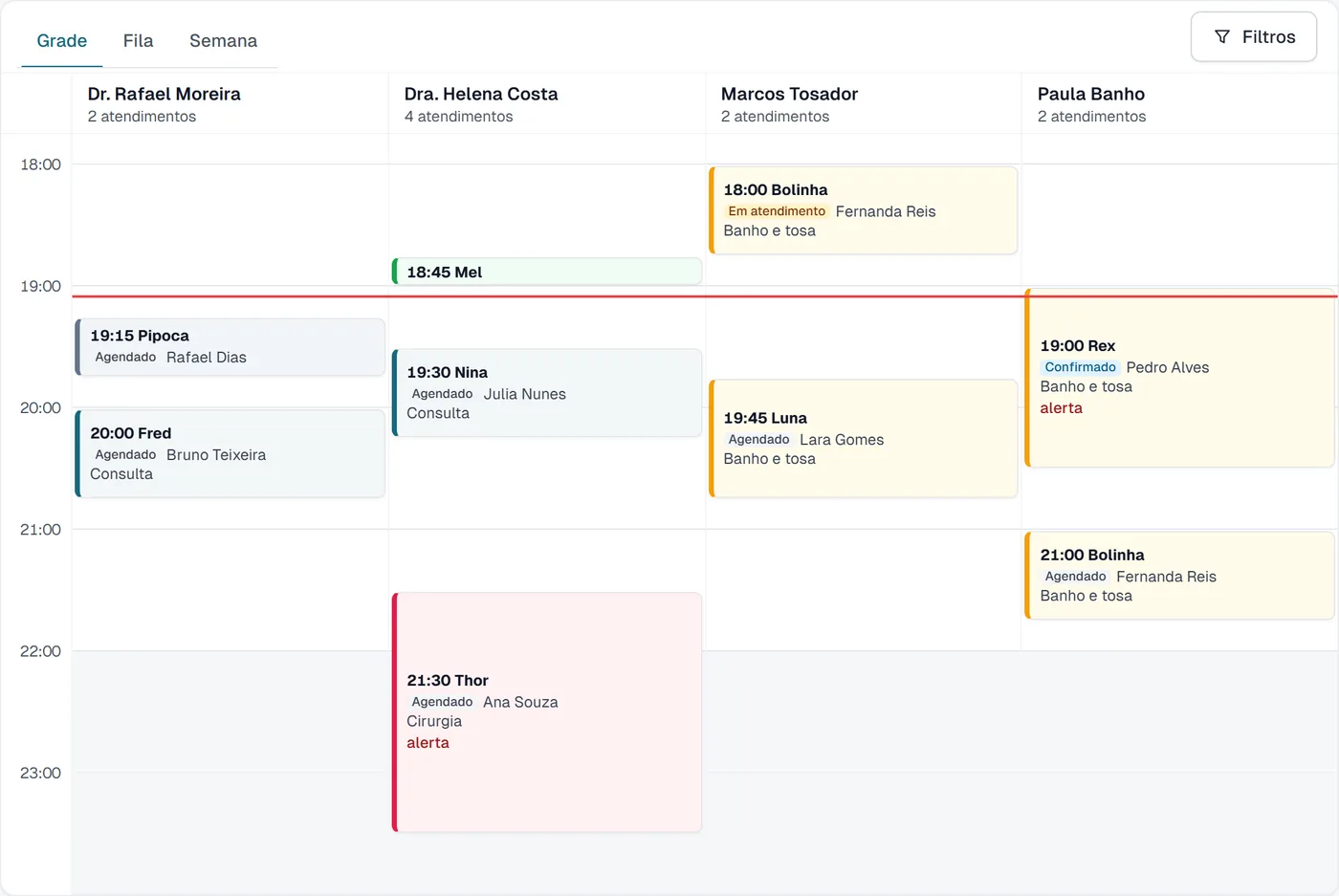Select the 18:45 Mel appointment
Image resolution: width=1339 pixels, height=896 pixels.
click(x=547, y=272)
